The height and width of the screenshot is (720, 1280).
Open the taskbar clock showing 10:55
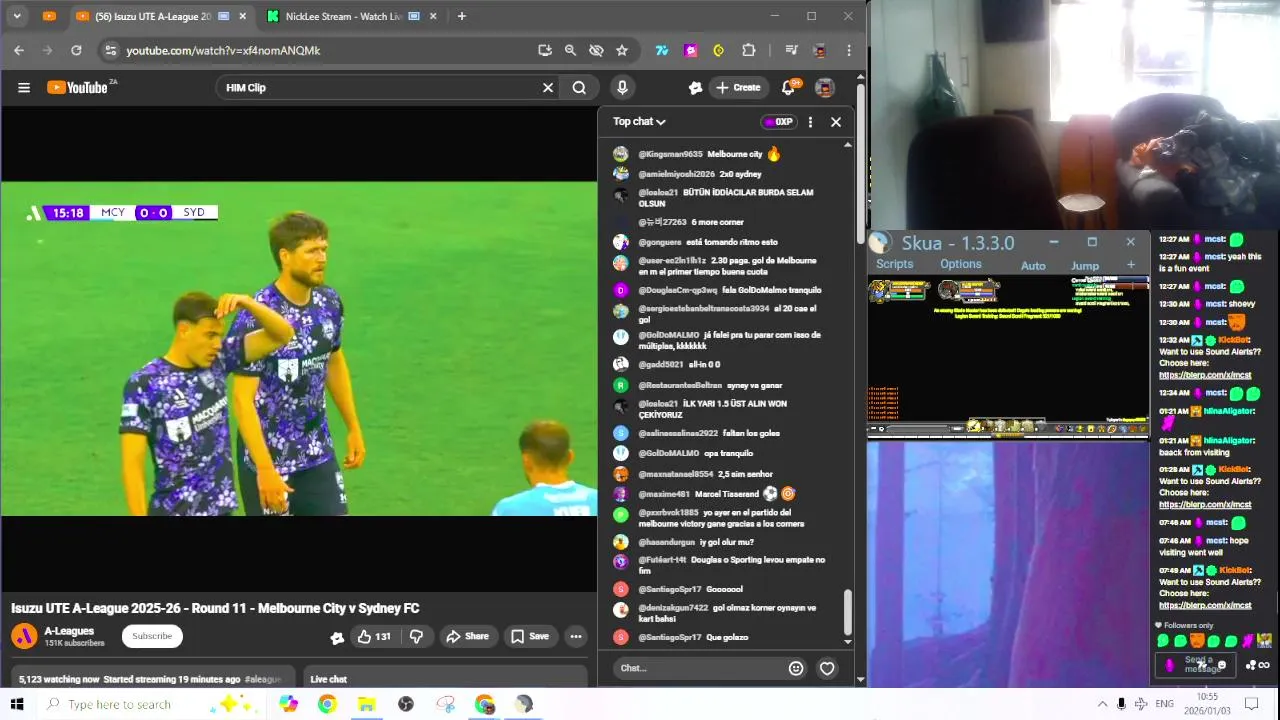(x=1208, y=704)
